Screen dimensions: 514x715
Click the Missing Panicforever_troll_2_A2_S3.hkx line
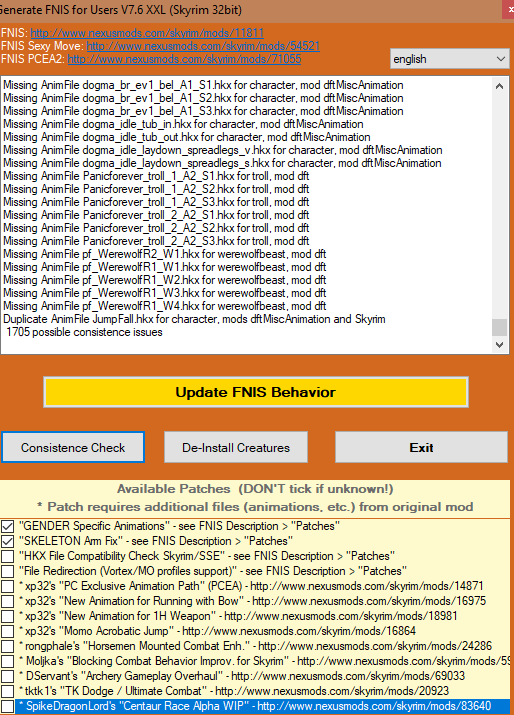(156, 241)
